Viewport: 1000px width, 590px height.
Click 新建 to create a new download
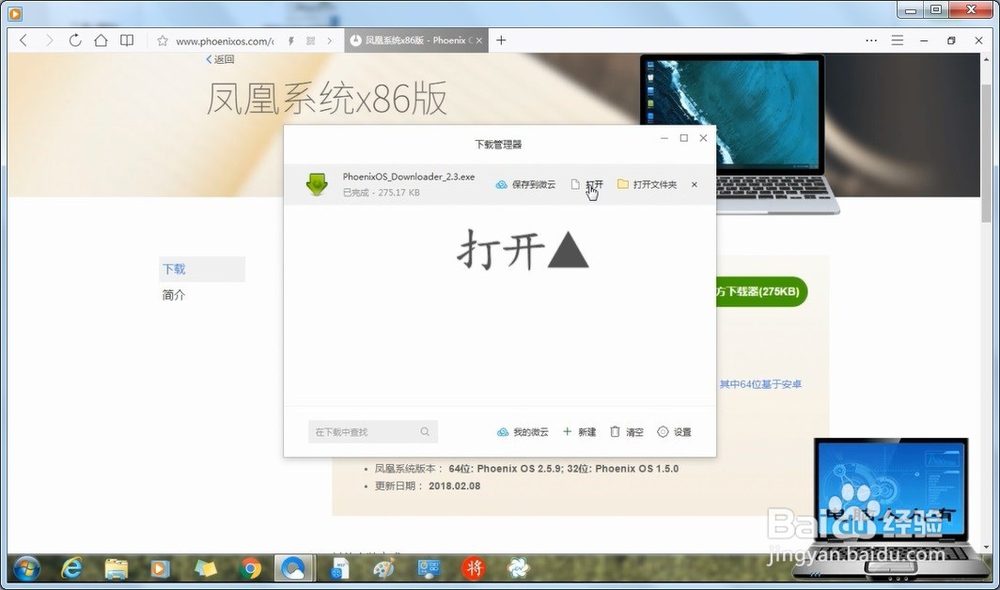(579, 432)
